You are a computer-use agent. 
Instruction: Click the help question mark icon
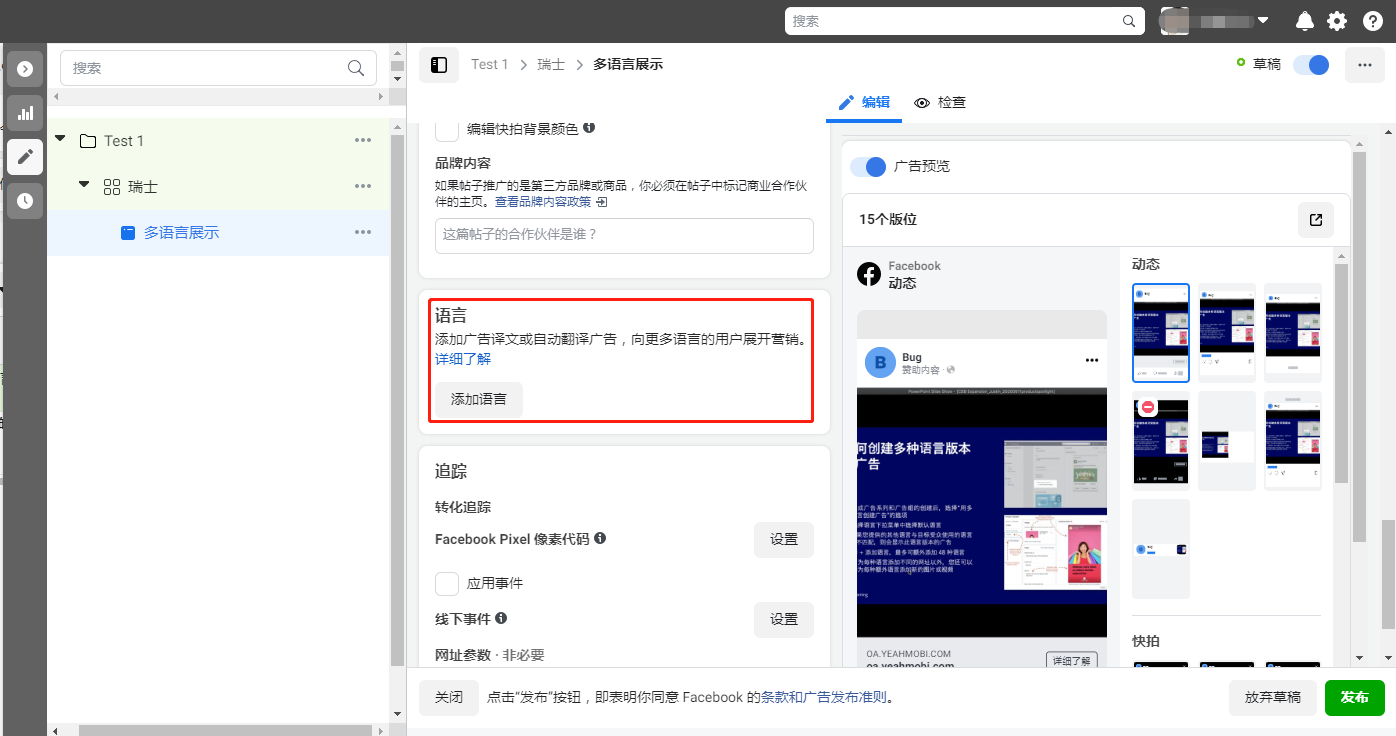(1369, 21)
